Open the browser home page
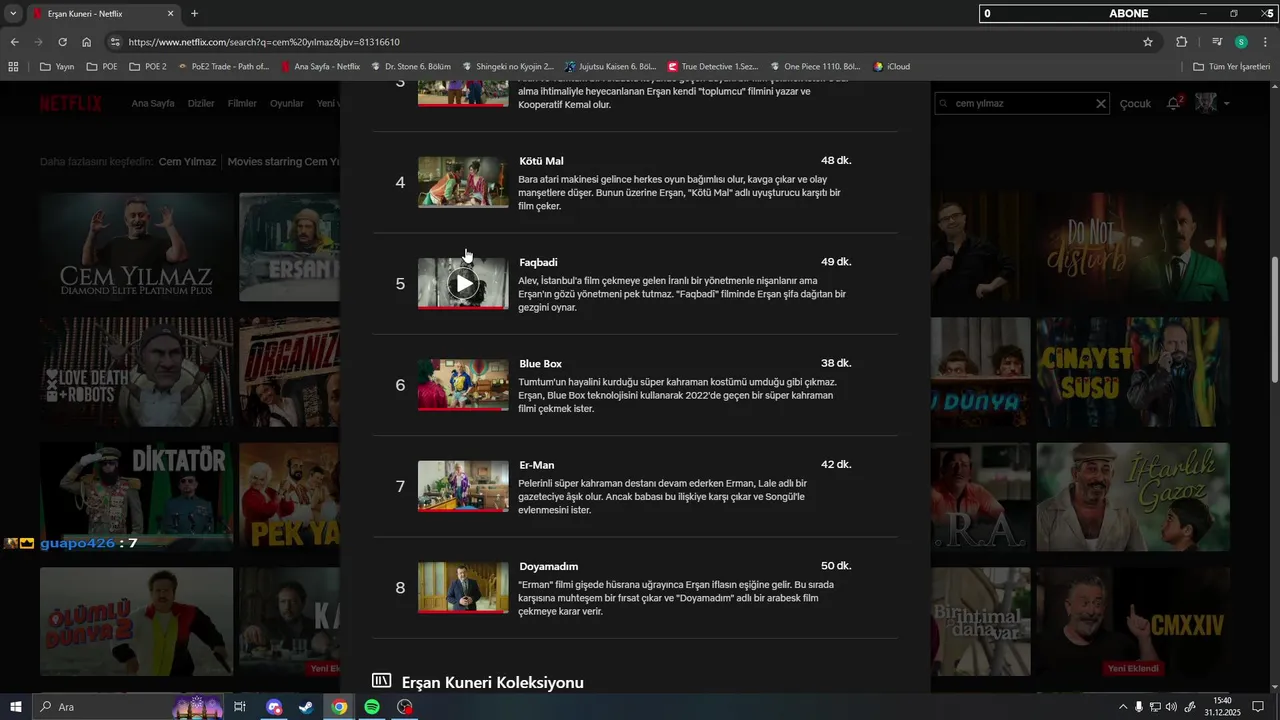 click(x=87, y=42)
